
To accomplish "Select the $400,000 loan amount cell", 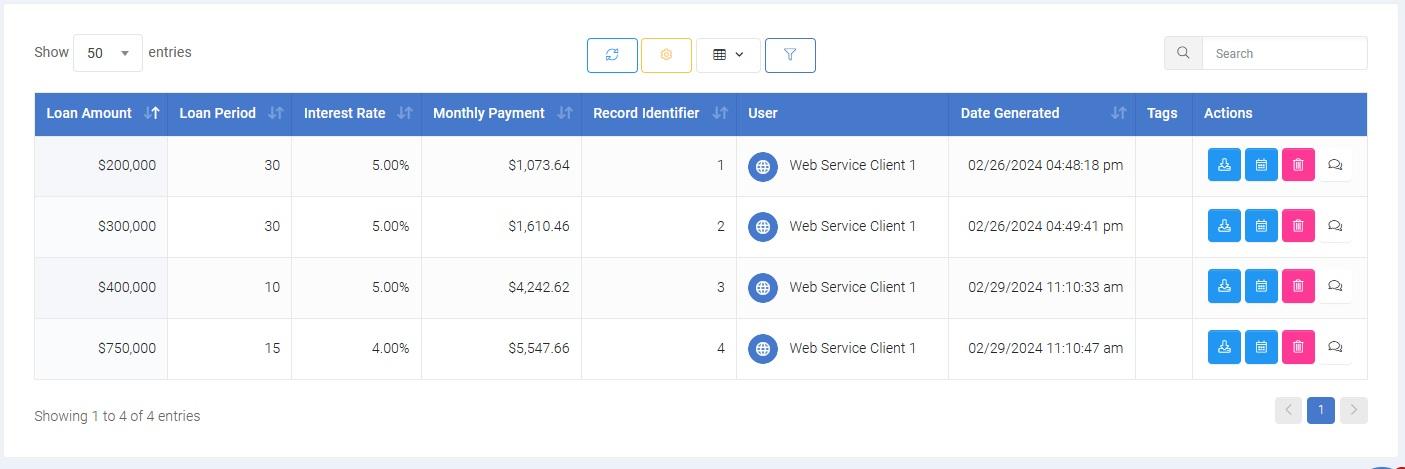I will pos(101,288).
